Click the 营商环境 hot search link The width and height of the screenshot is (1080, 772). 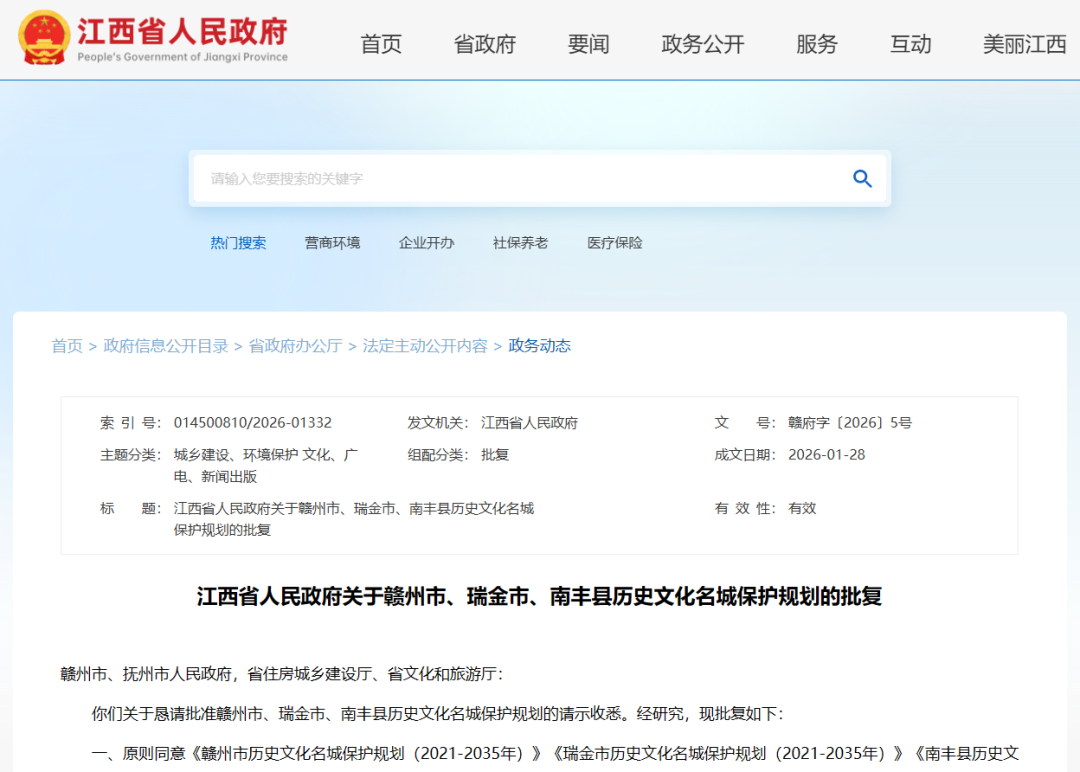point(332,243)
